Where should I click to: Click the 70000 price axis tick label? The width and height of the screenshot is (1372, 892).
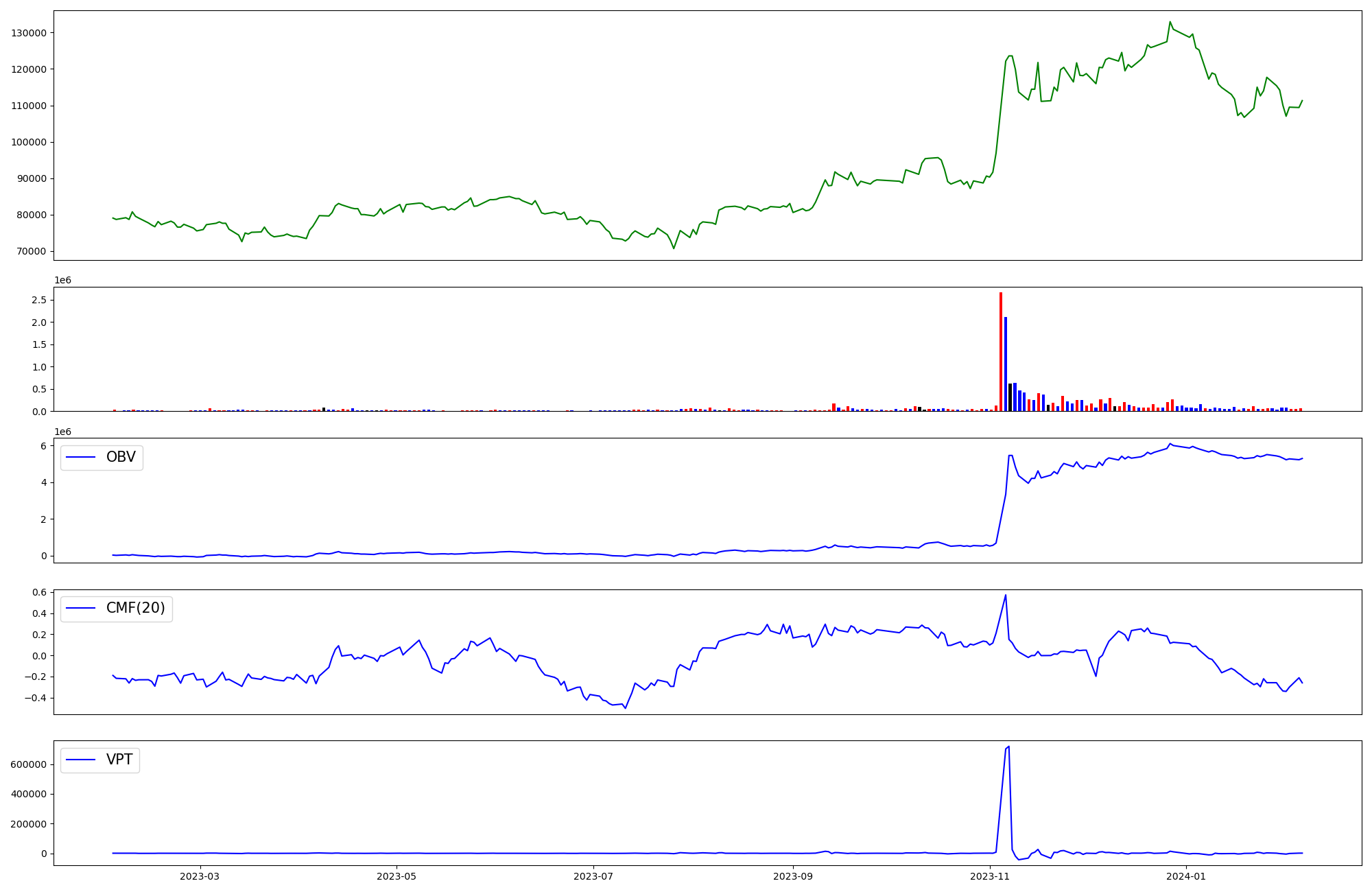pos(32,251)
